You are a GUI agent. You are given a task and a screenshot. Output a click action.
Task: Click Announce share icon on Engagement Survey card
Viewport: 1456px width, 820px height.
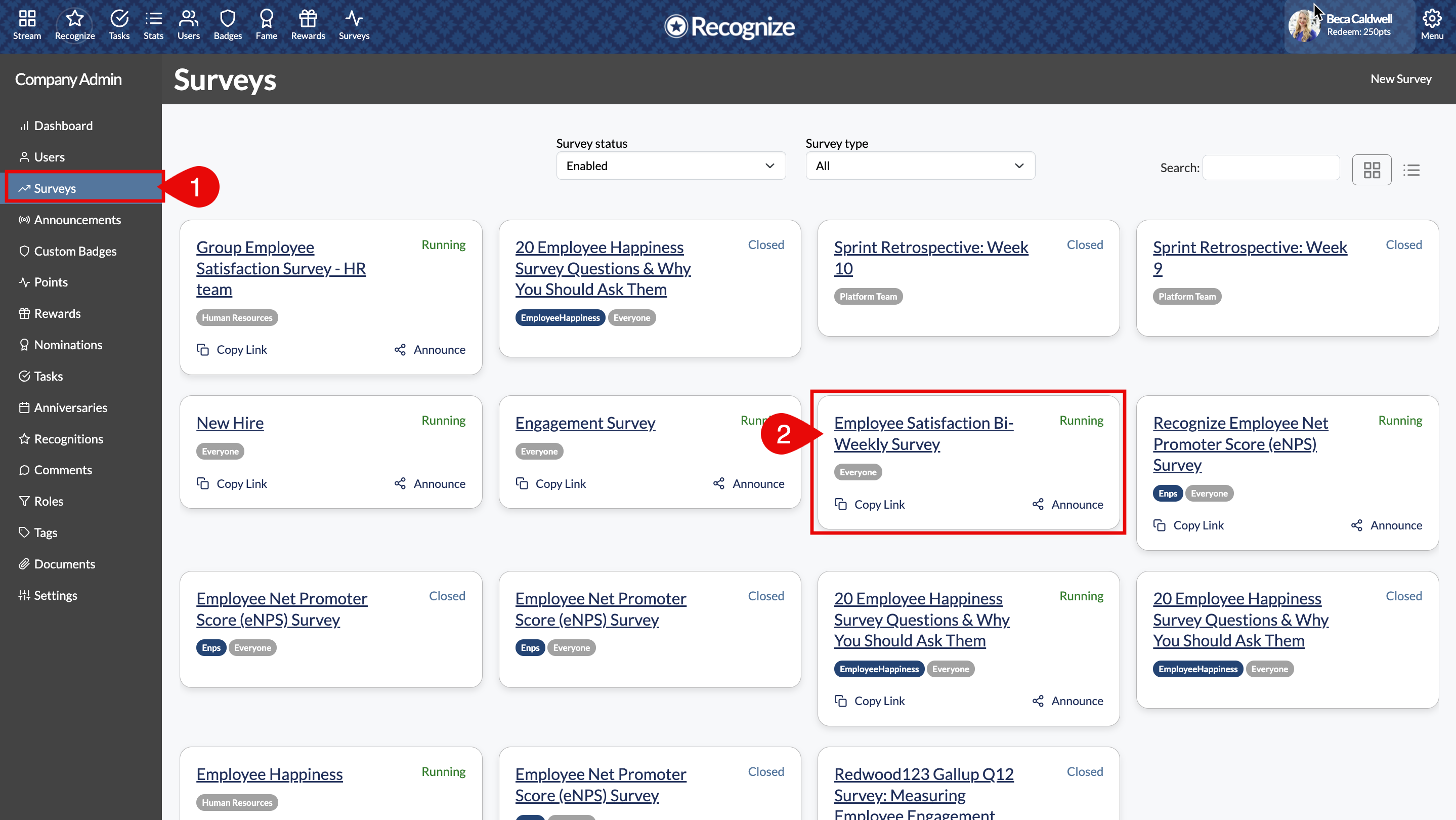tap(718, 483)
